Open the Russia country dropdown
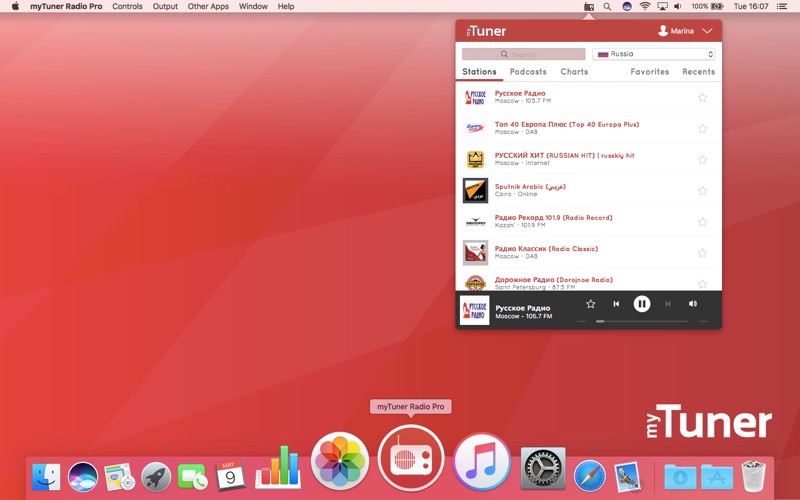This screenshot has width=800, height=500. point(654,54)
